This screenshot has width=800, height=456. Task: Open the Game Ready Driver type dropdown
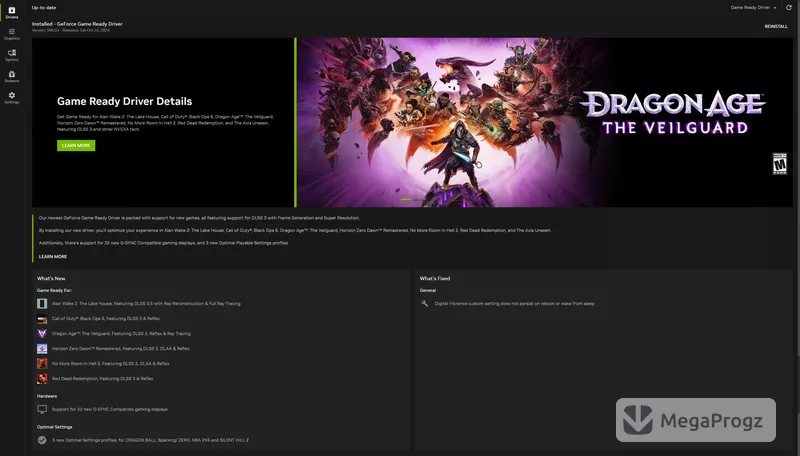pyautogui.click(x=754, y=8)
